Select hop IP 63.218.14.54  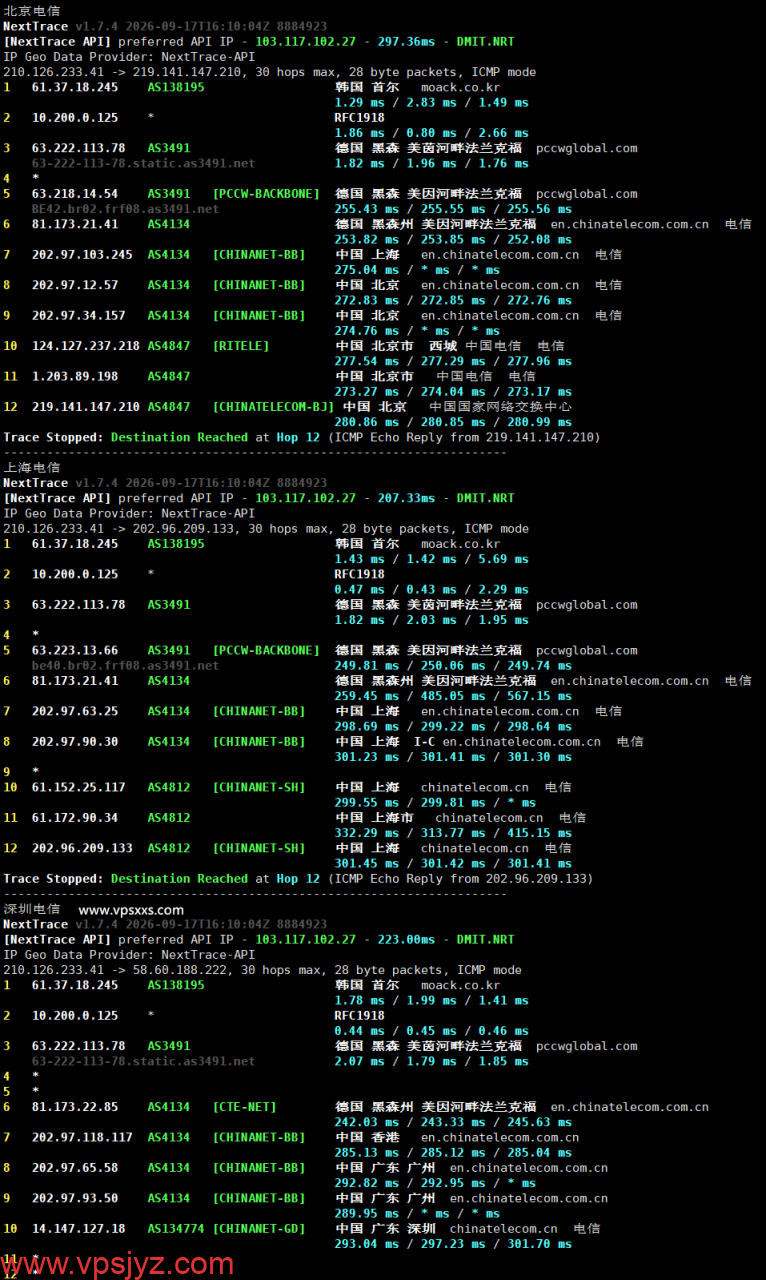pyautogui.click(x=75, y=193)
